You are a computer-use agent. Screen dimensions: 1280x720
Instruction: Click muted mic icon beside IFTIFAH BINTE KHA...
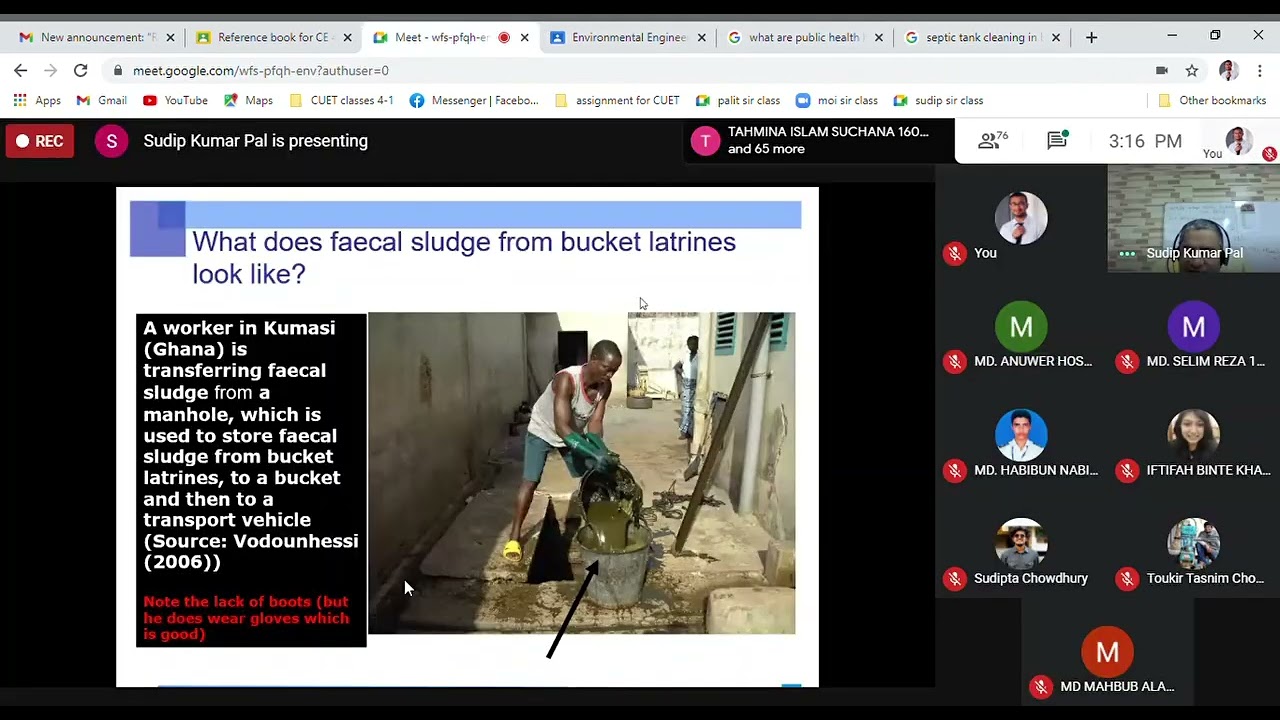tap(1127, 470)
